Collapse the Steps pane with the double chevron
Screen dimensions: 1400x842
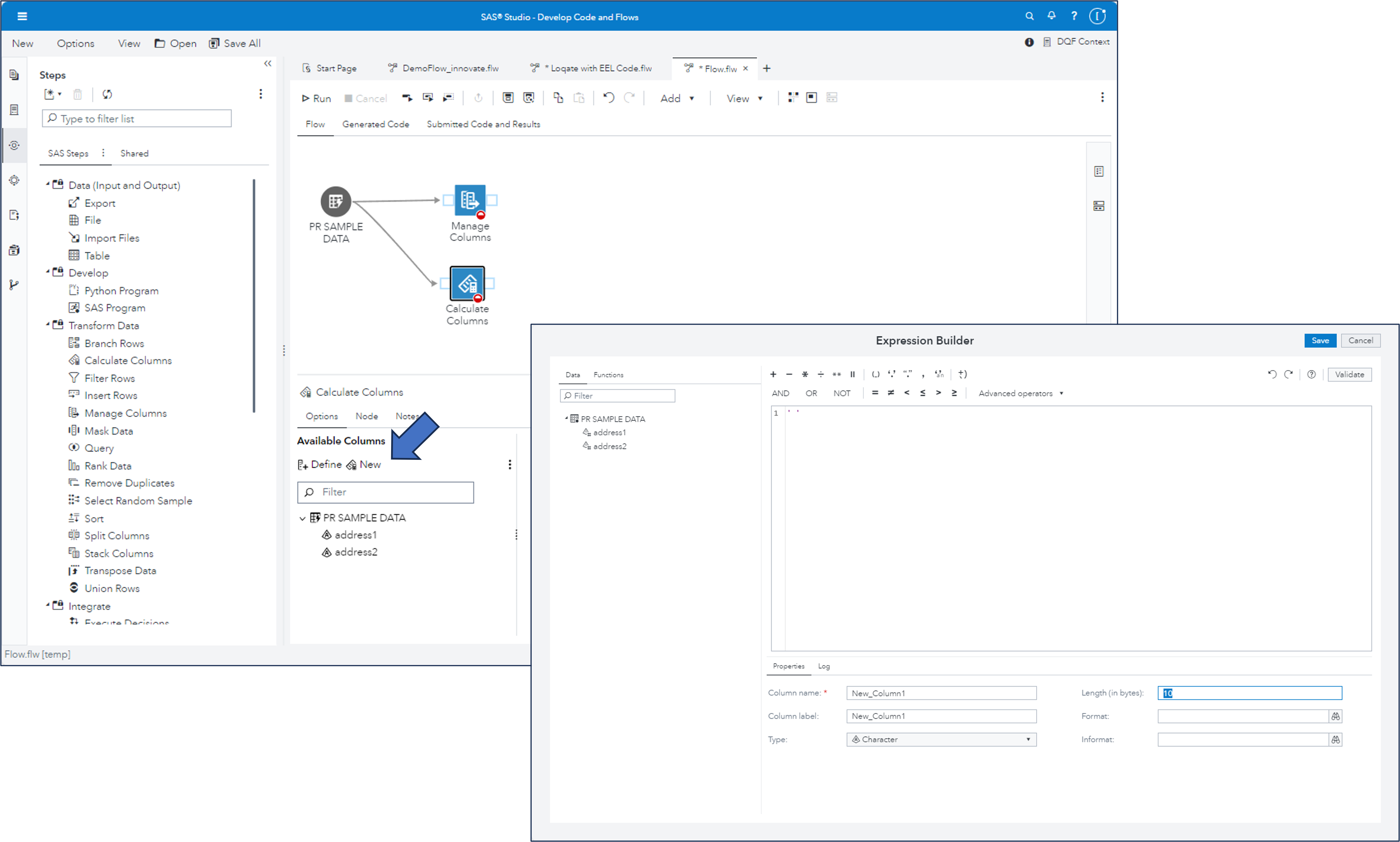[x=268, y=64]
